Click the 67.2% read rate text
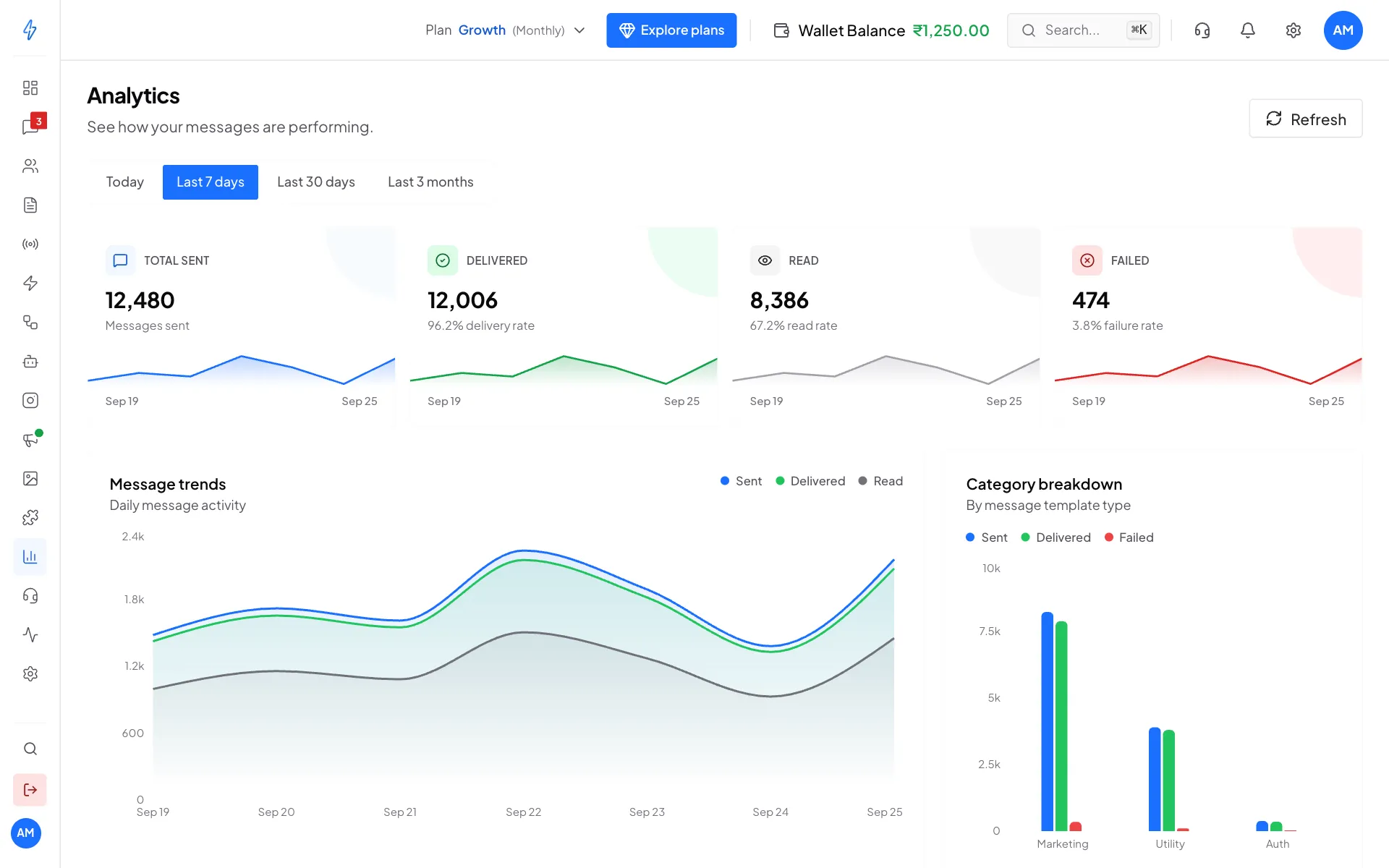1389x868 pixels. click(x=794, y=325)
